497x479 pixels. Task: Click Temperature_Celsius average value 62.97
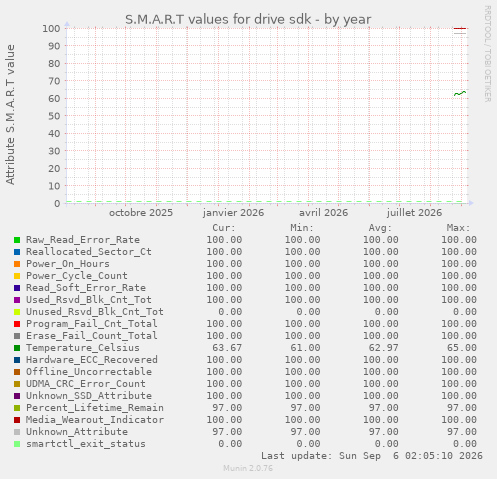coord(383,348)
